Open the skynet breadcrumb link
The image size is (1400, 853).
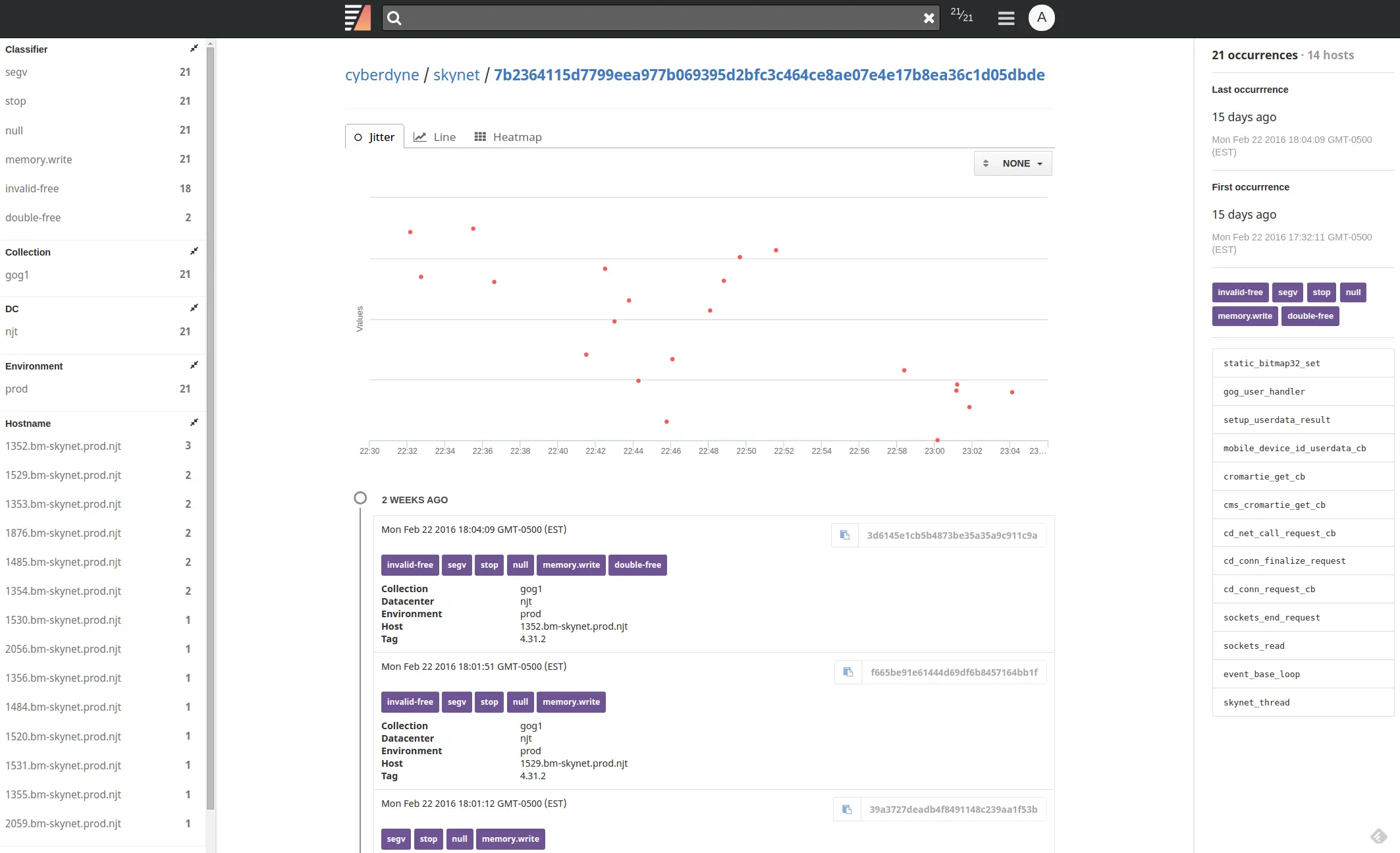pyautogui.click(x=456, y=74)
